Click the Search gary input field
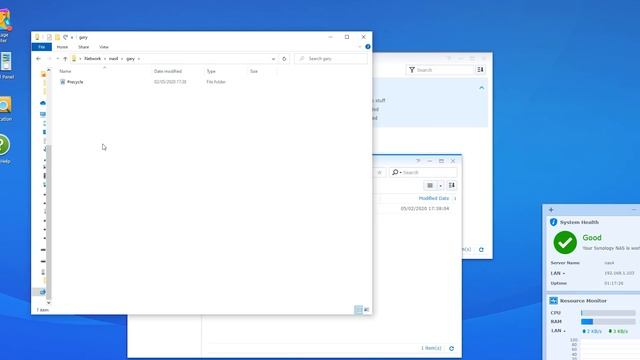Image resolution: width=640 pixels, height=360 pixels. coord(331,59)
